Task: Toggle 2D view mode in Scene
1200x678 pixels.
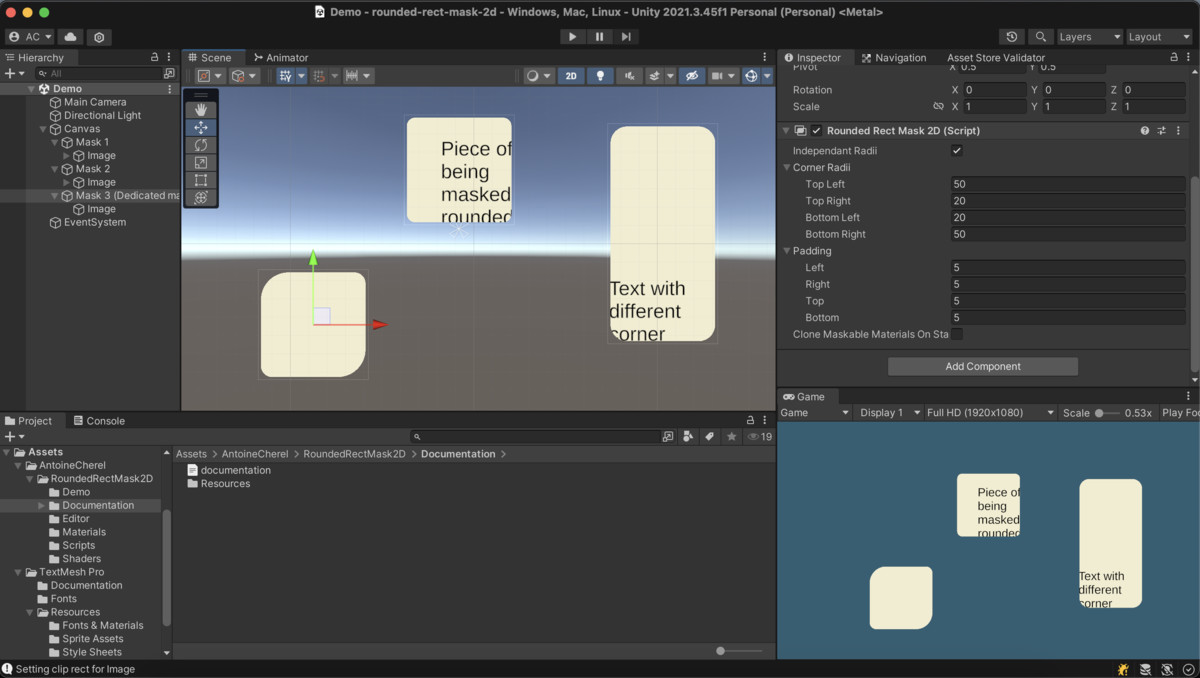Action: tap(571, 76)
